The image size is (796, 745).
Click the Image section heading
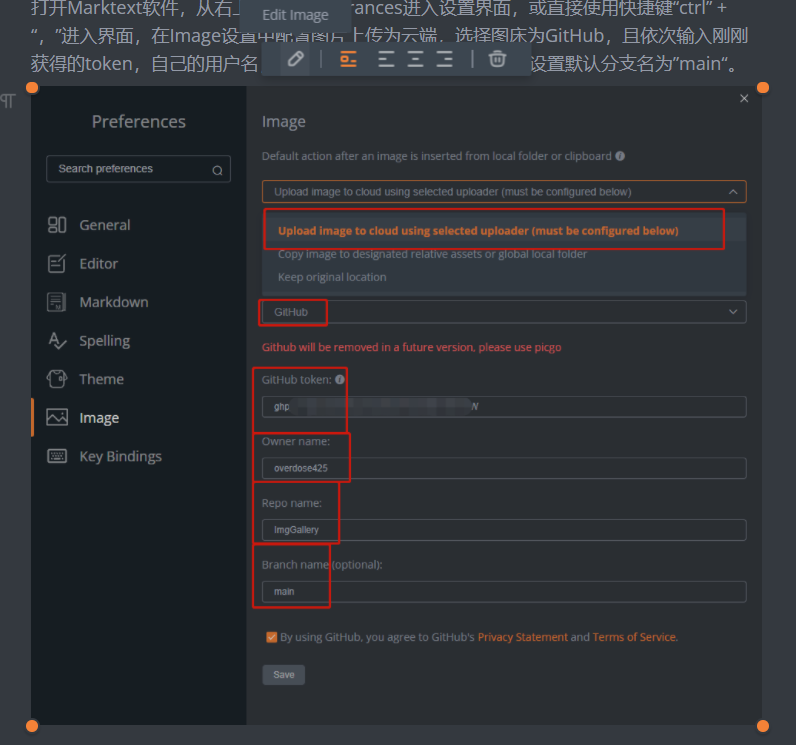[x=283, y=122]
